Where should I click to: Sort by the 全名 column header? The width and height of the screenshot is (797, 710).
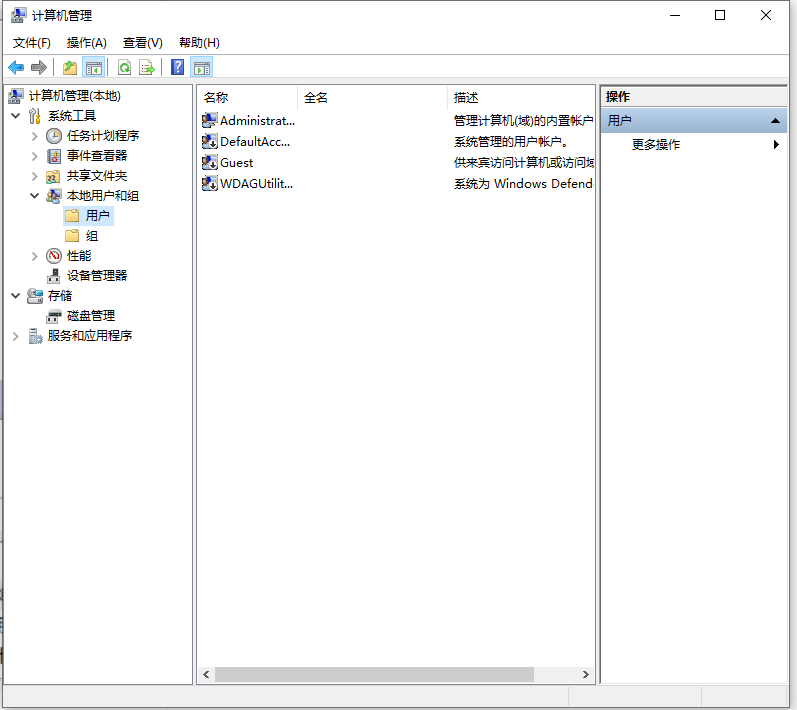[x=372, y=97]
